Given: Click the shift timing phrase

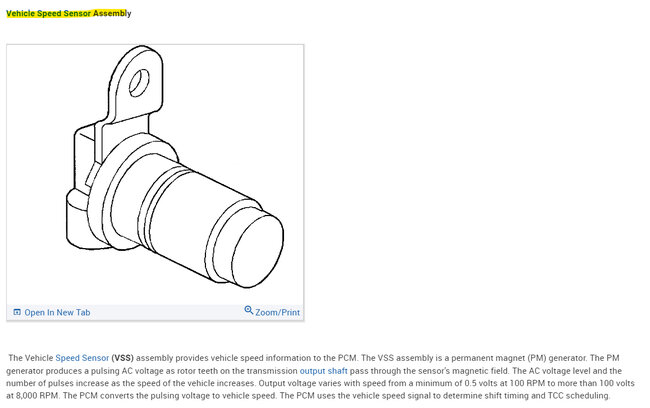Looking at the screenshot, I should pyautogui.click(x=507, y=396).
